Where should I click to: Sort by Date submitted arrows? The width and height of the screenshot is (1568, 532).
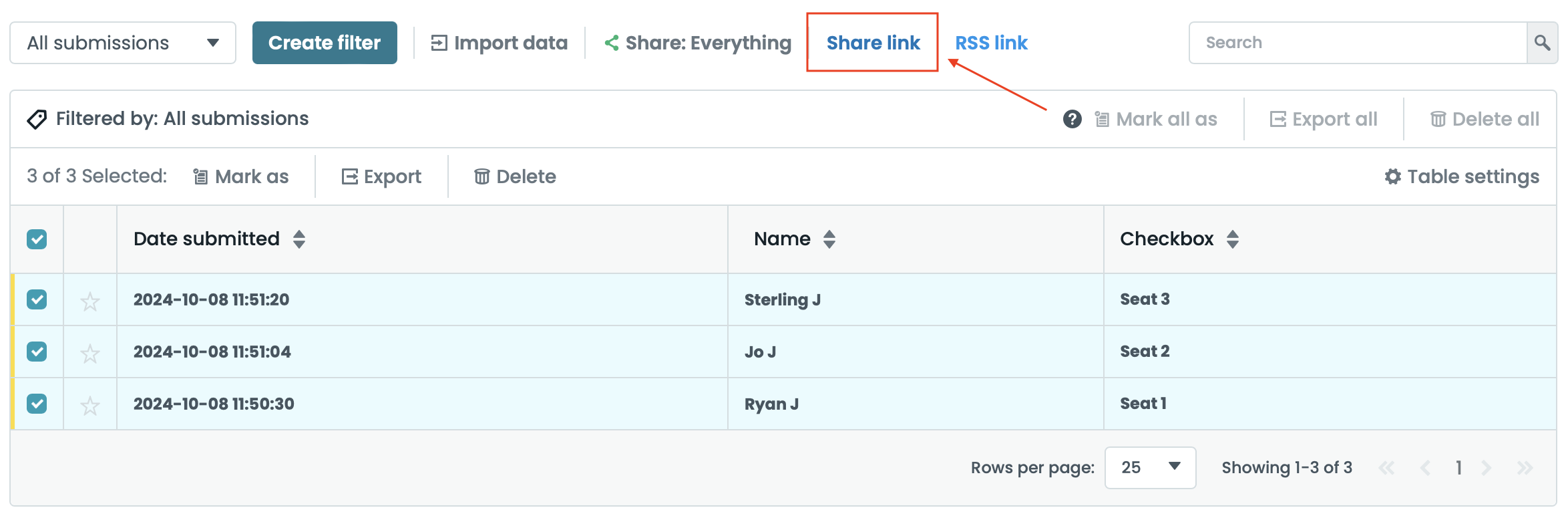click(299, 239)
